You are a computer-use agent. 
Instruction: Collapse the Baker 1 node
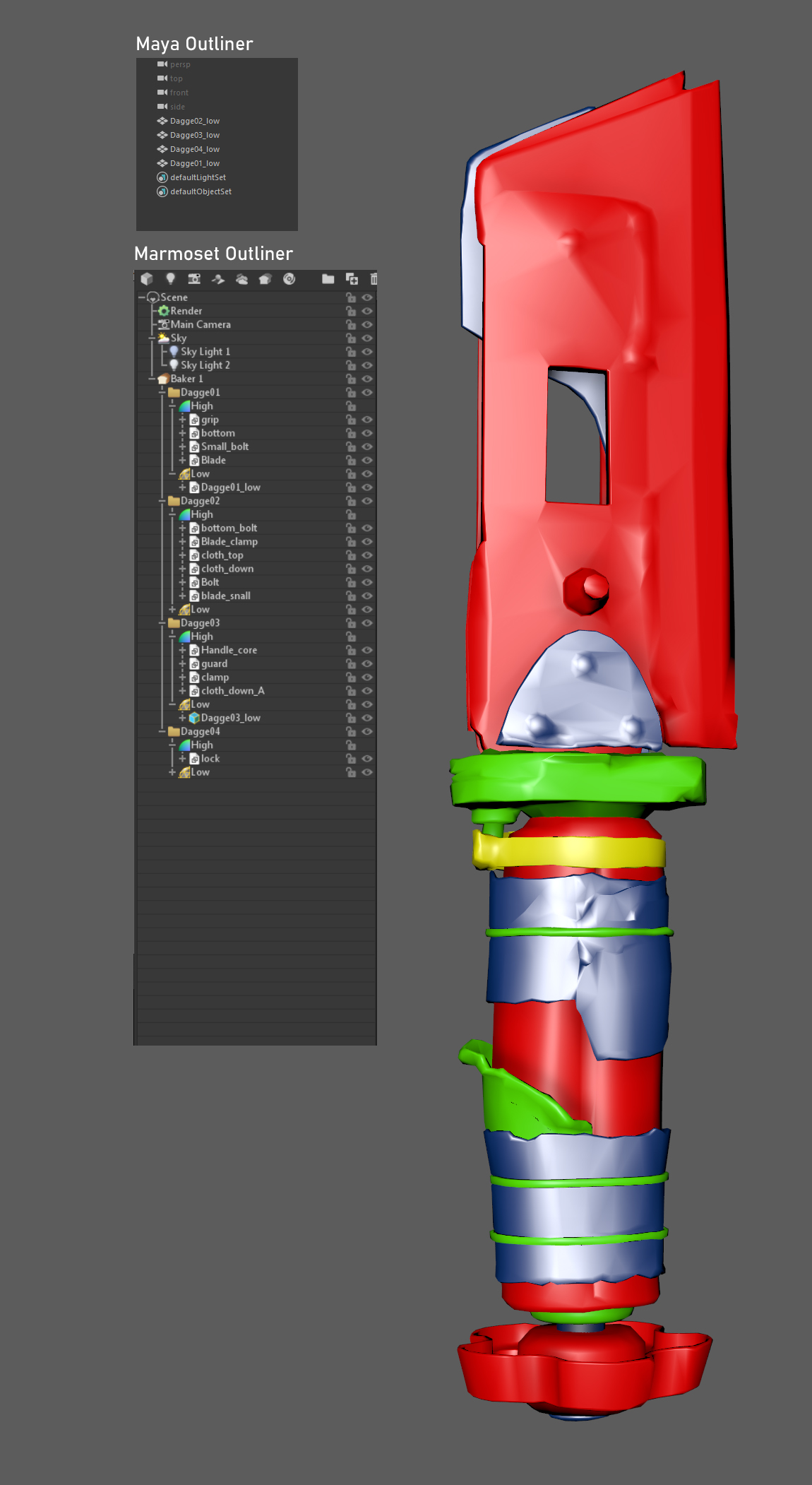(152, 379)
